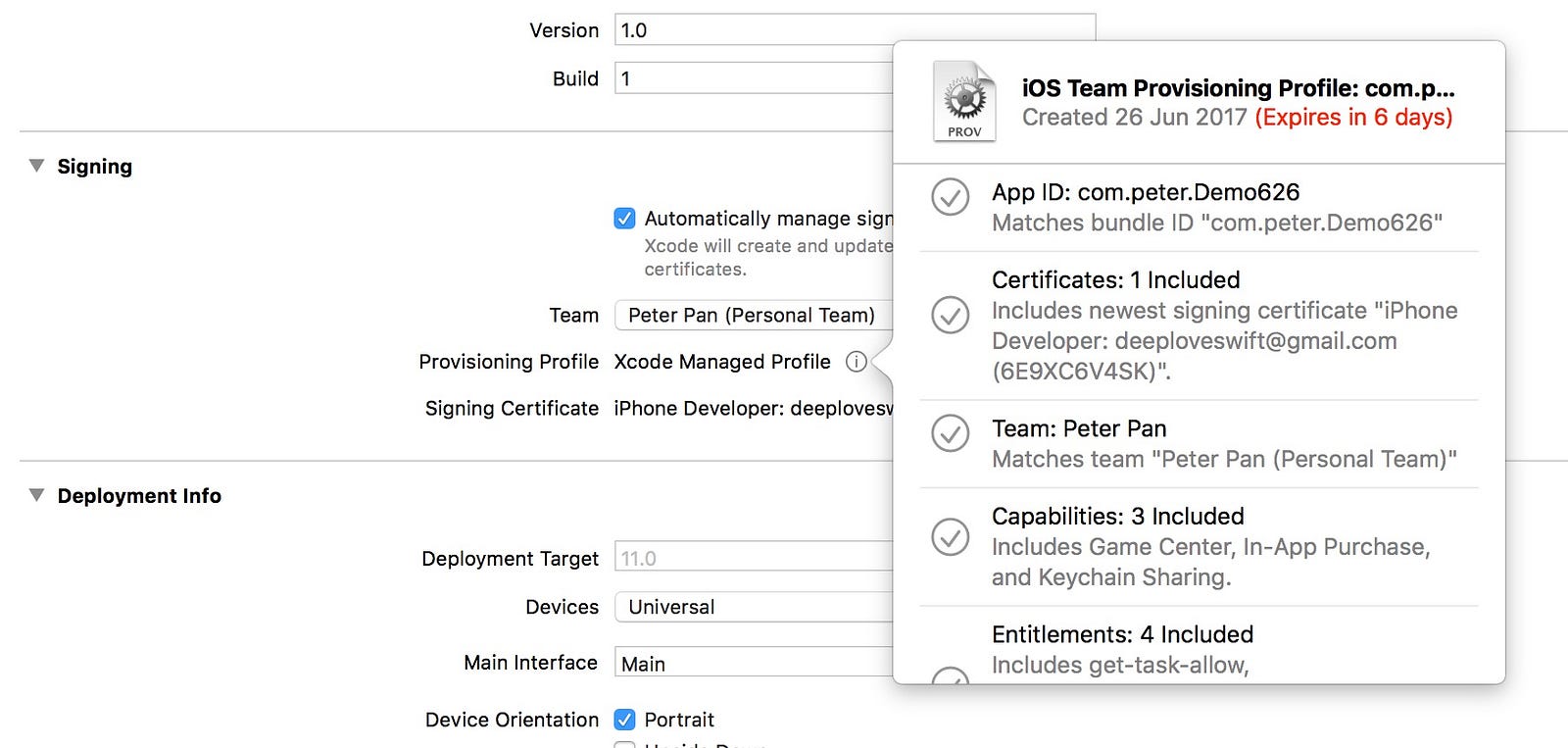Click the PROV file icon in popover
The width and height of the screenshot is (1568, 748).
(x=964, y=101)
